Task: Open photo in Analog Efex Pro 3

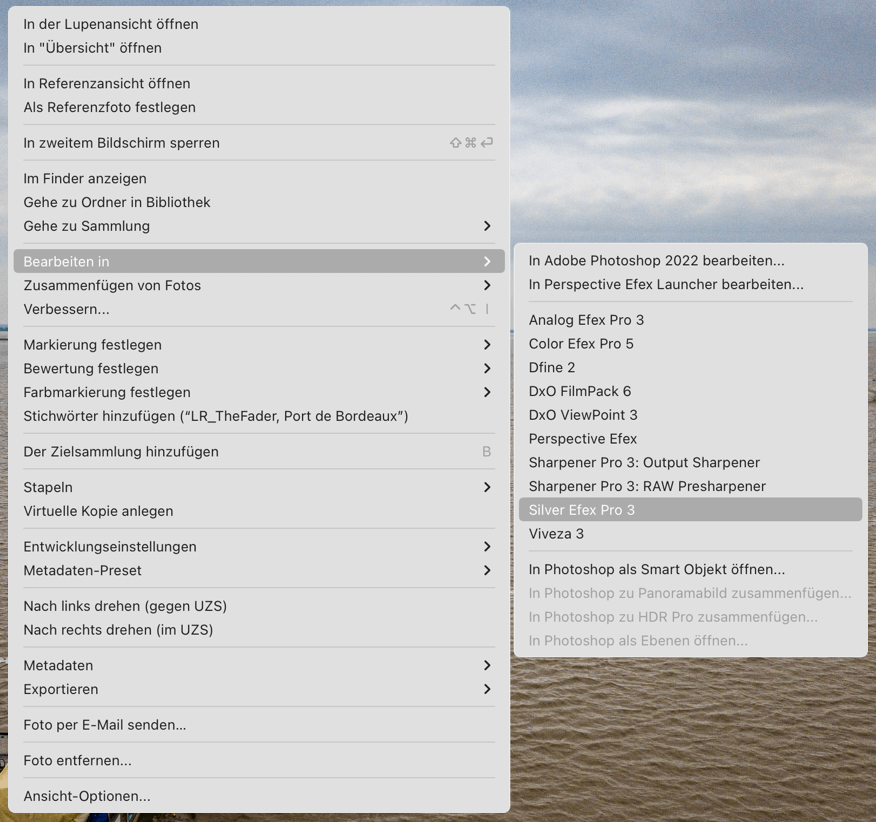Action: click(691, 320)
